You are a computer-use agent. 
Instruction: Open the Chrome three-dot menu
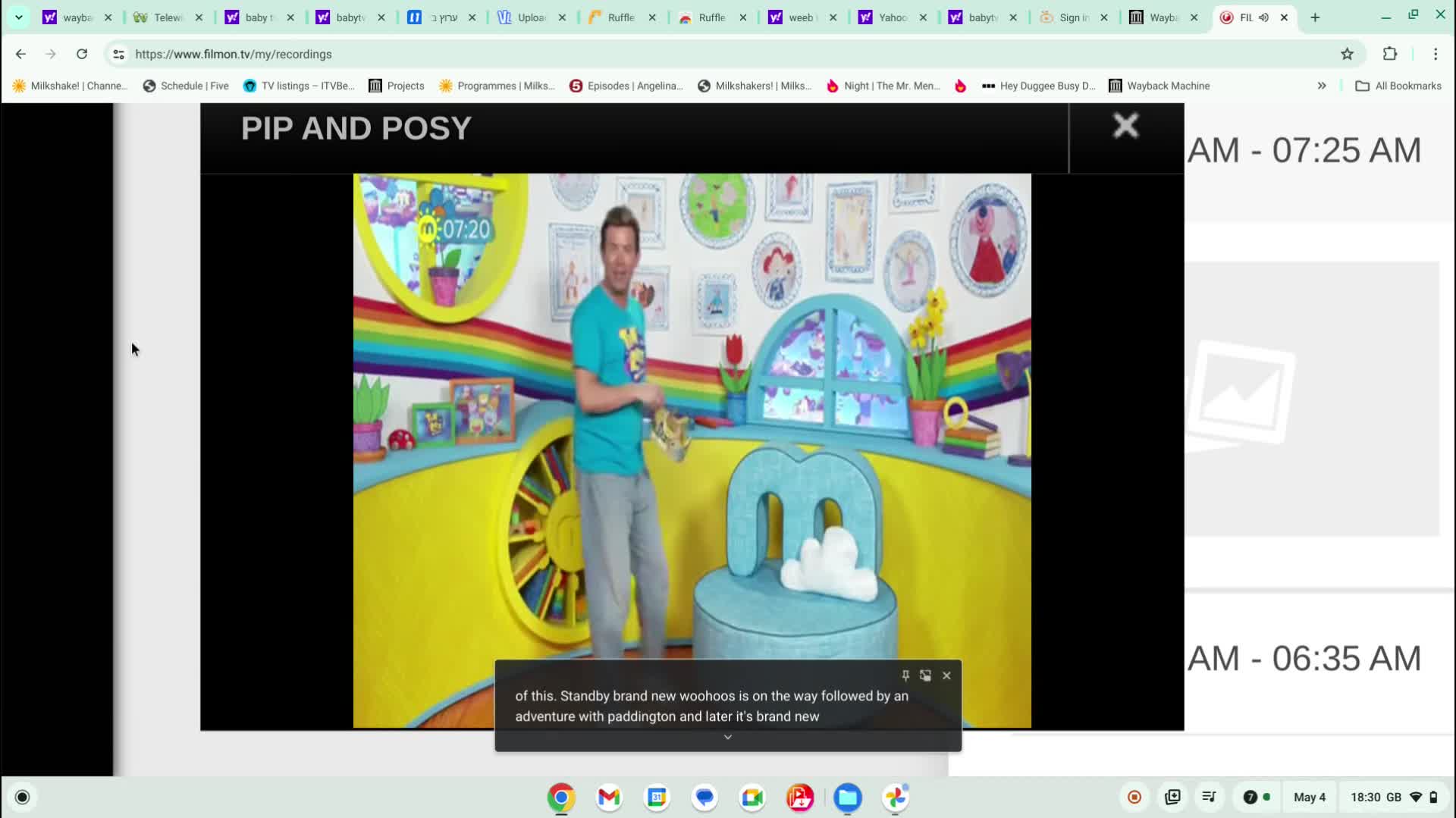point(1435,54)
